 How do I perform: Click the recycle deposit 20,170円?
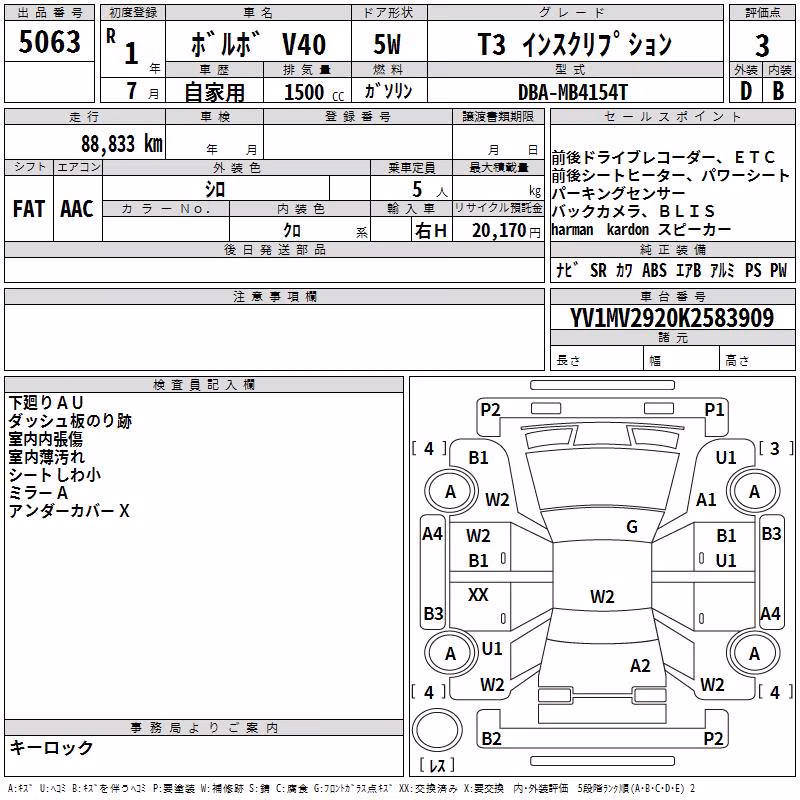[x=507, y=231]
